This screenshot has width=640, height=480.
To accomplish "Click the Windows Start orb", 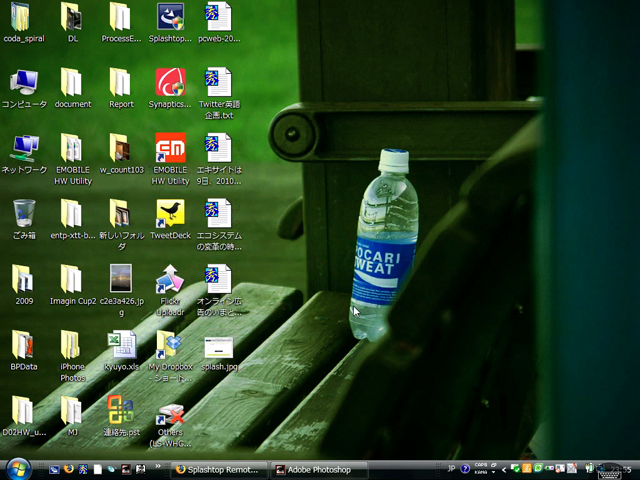I will click(x=18, y=469).
